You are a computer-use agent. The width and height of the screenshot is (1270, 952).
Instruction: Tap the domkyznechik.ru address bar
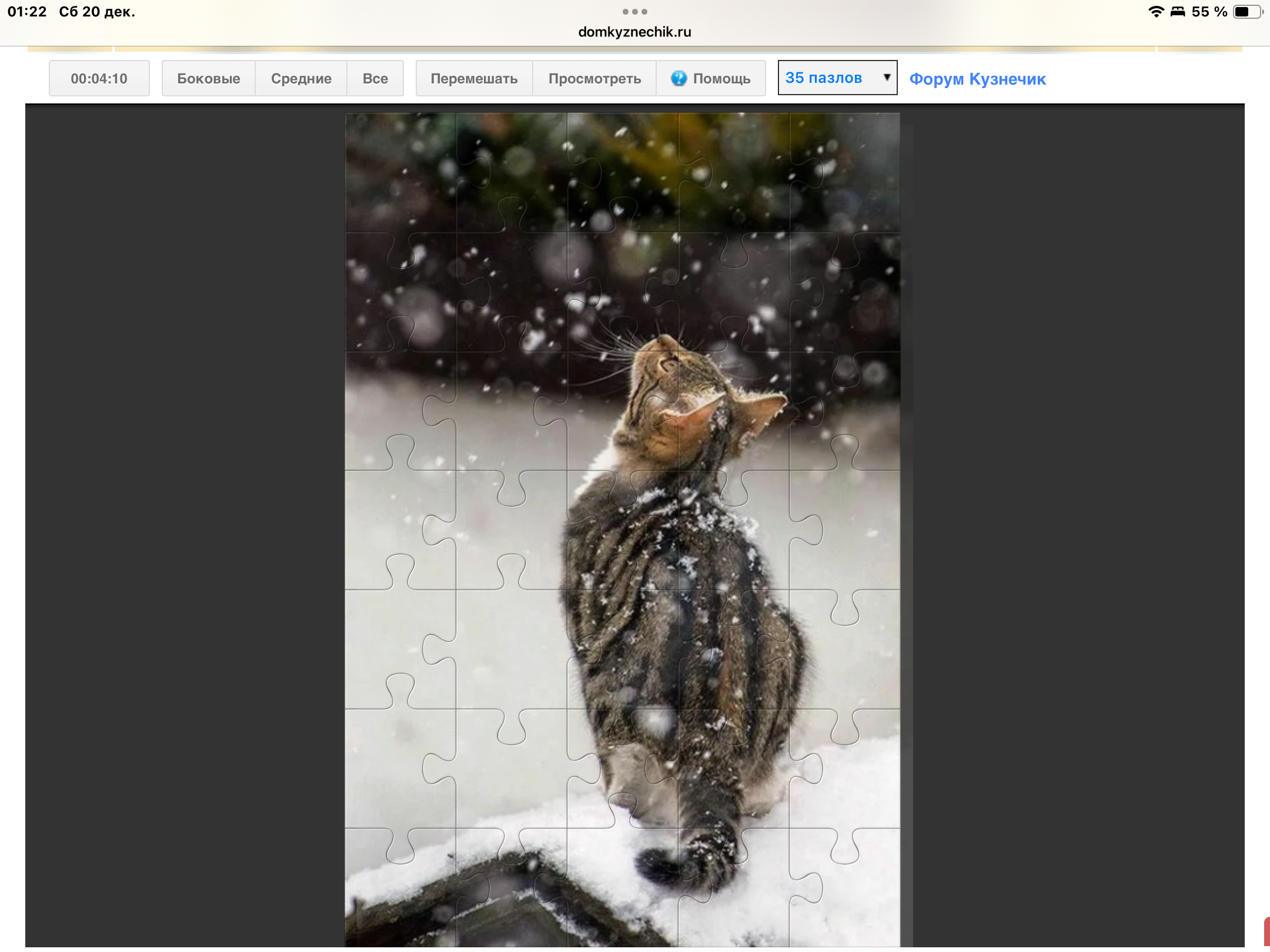click(x=634, y=32)
